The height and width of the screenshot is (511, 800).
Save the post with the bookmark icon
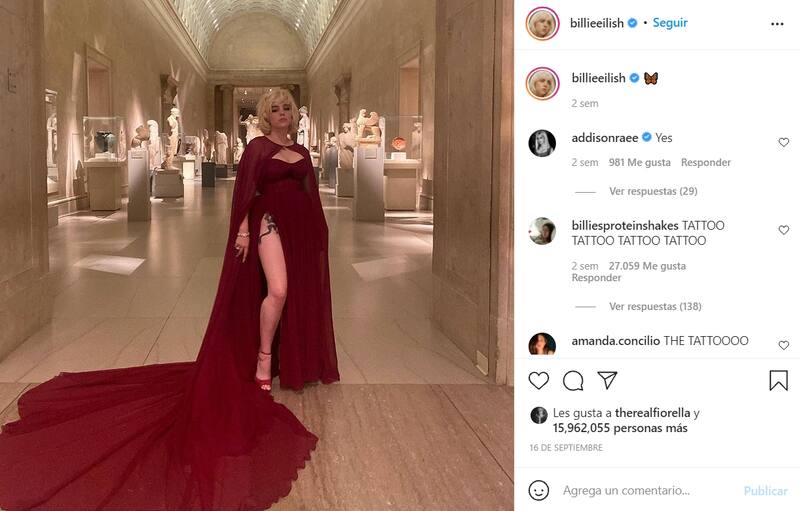pyautogui.click(x=779, y=380)
